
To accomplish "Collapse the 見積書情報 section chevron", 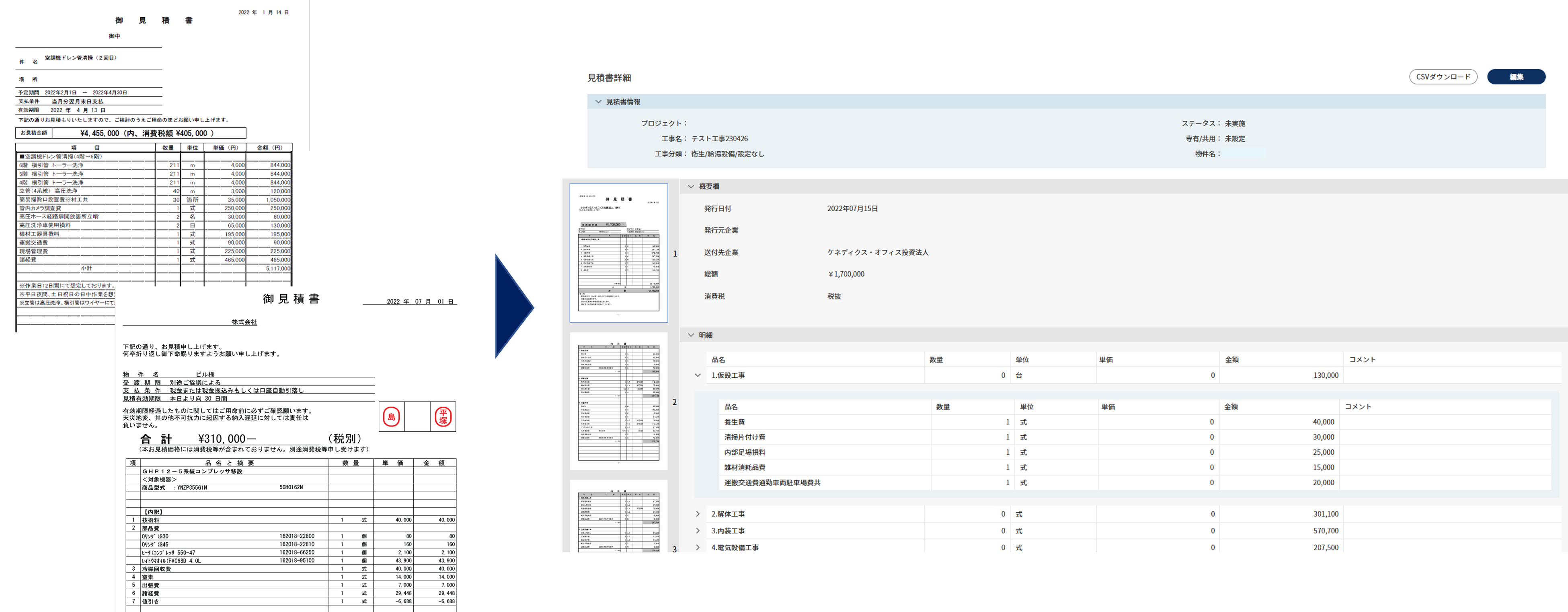I will click(x=598, y=102).
